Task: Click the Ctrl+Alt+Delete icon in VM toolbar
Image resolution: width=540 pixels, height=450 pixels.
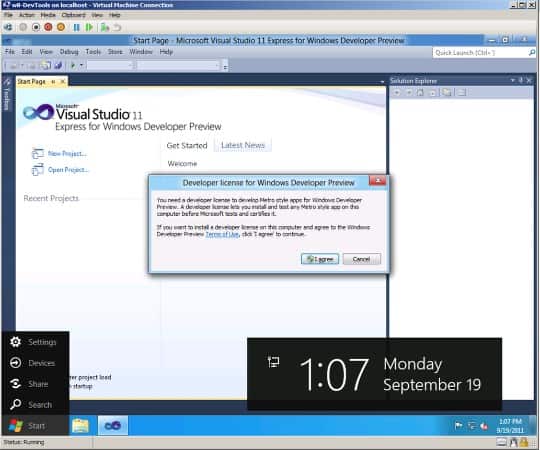Action: (8, 27)
